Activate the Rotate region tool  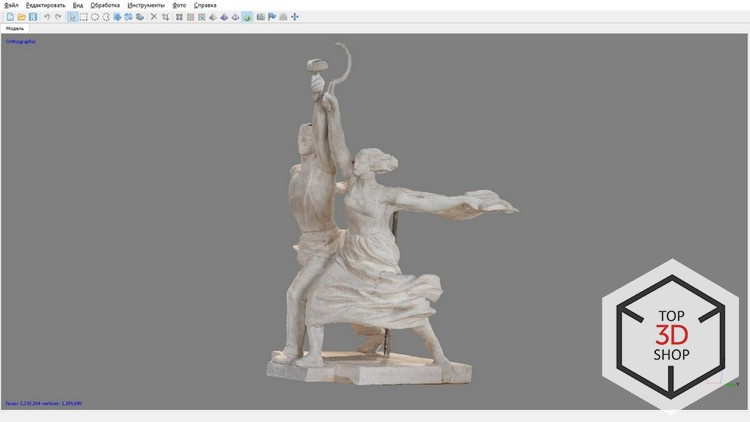point(128,17)
